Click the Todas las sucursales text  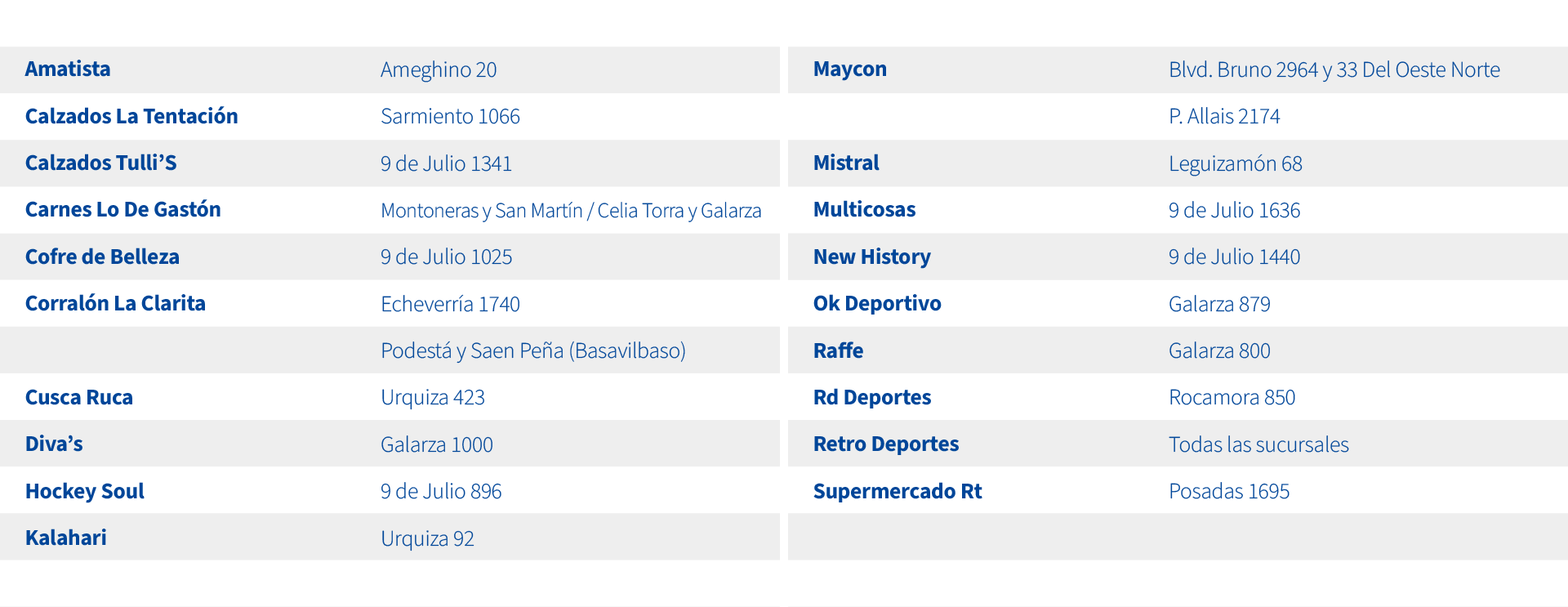point(1258,444)
